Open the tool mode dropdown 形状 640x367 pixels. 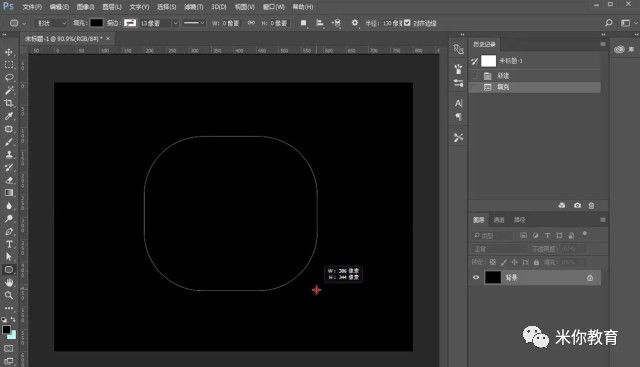point(51,23)
